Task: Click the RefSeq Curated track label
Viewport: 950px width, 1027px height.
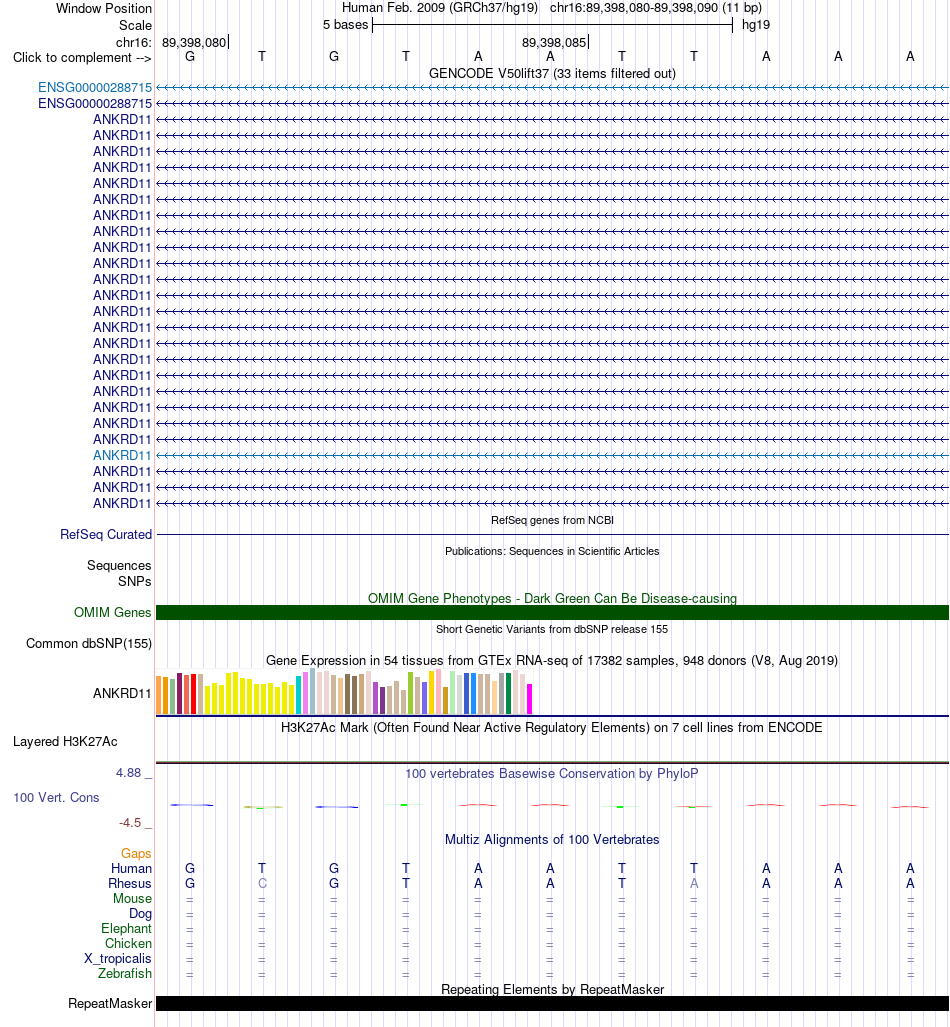Action: pos(105,534)
